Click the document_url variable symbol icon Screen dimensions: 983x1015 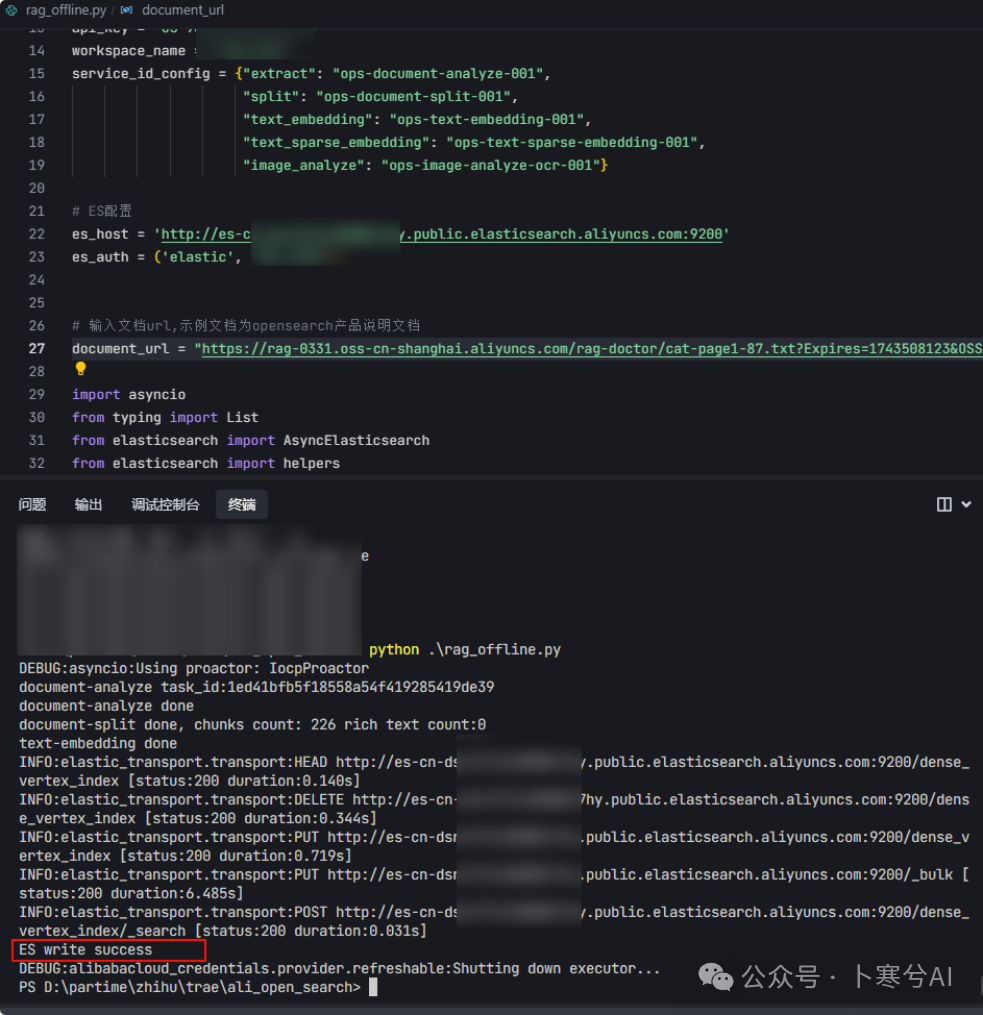[126, 10]
